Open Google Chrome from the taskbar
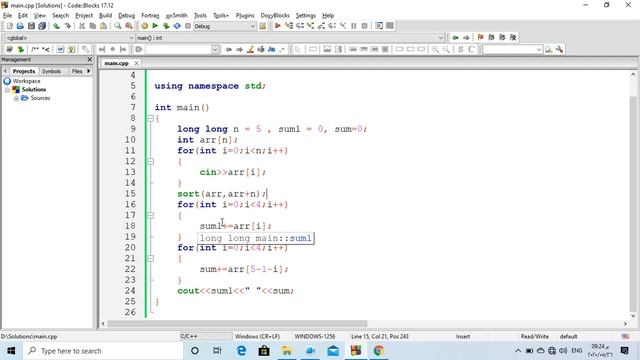This screenshot has height=360, width=640. click(x=378, y=351)
